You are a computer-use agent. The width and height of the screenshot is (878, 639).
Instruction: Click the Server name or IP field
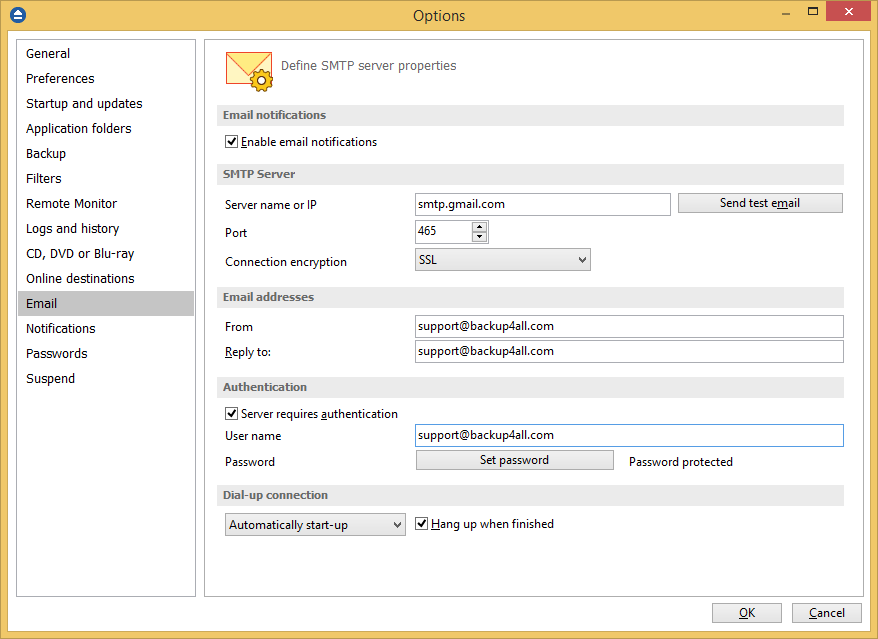[542, 204]
